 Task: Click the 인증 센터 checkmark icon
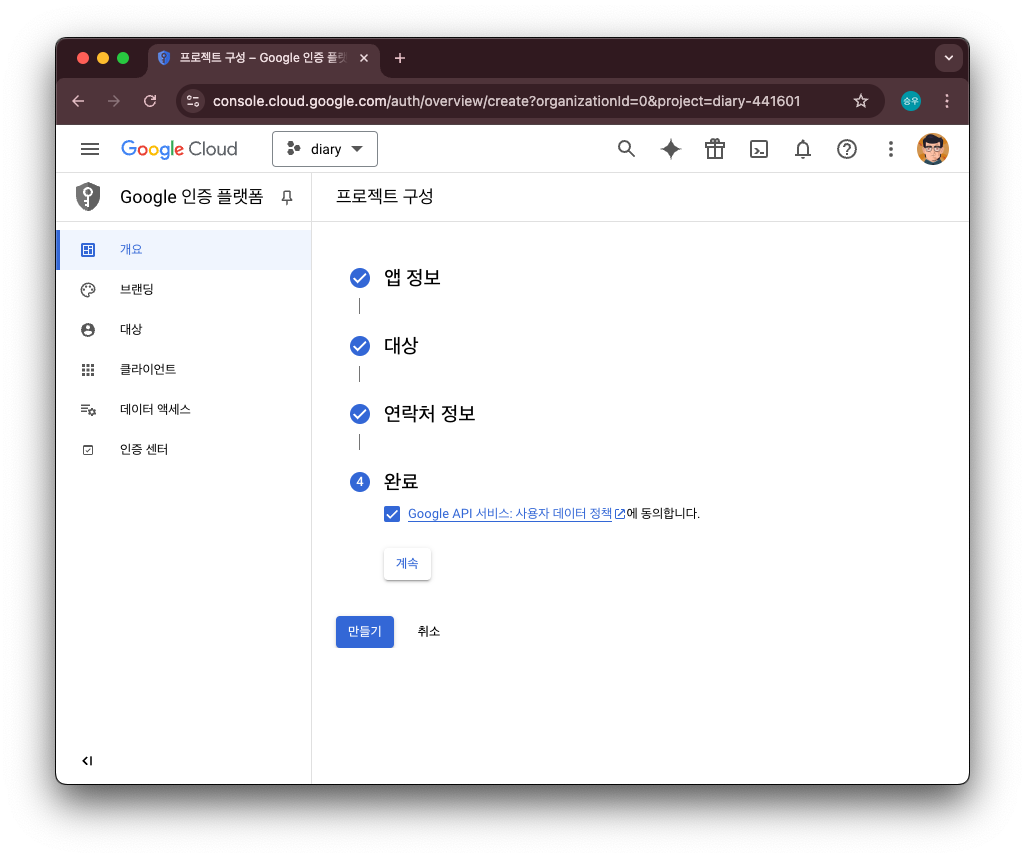[88, 450]
